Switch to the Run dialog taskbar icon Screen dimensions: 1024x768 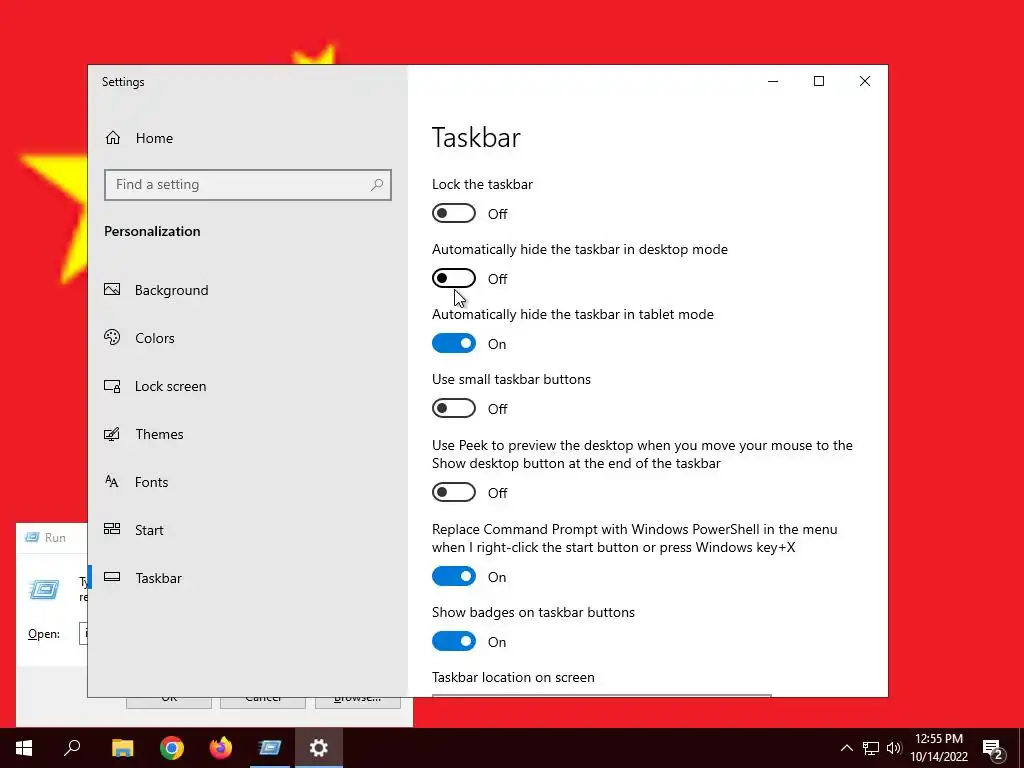[x=270, y=748]
